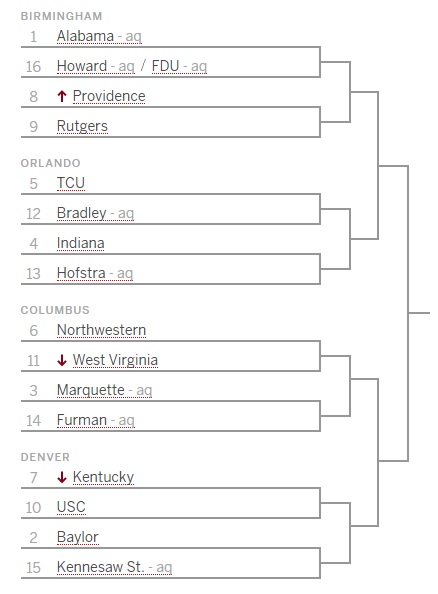Screen dimensions: 438x594
Task: Open the Rutgers team link
Action: (82, 126)
